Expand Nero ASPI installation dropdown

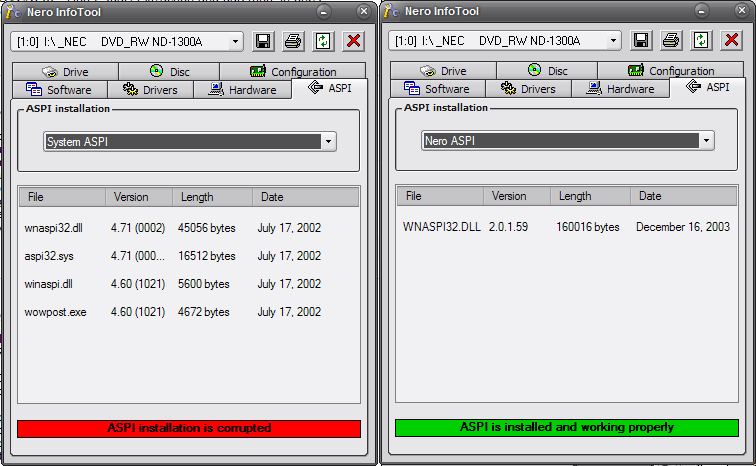point(706,141)
